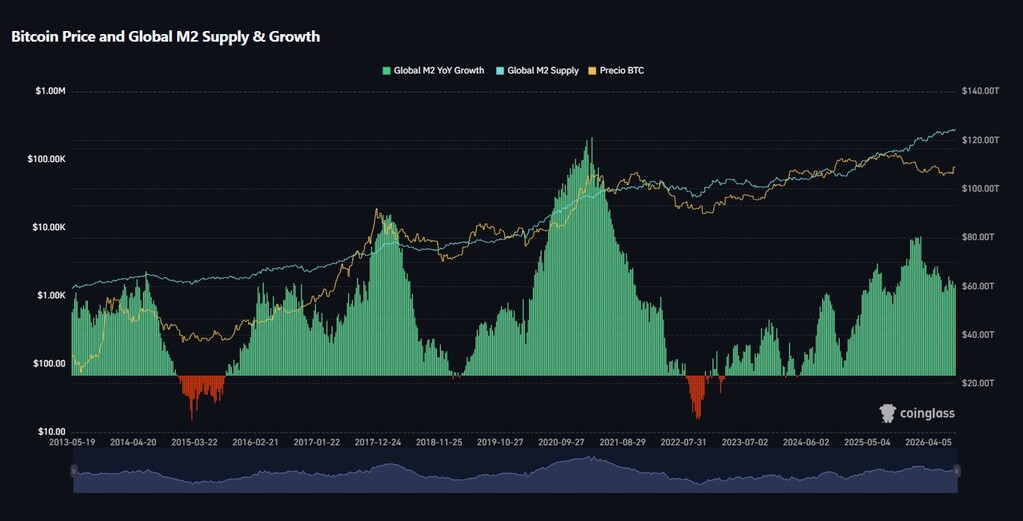Click the $40.00T right axis label
The image size is (1023, 521).
tap(979, 335)
